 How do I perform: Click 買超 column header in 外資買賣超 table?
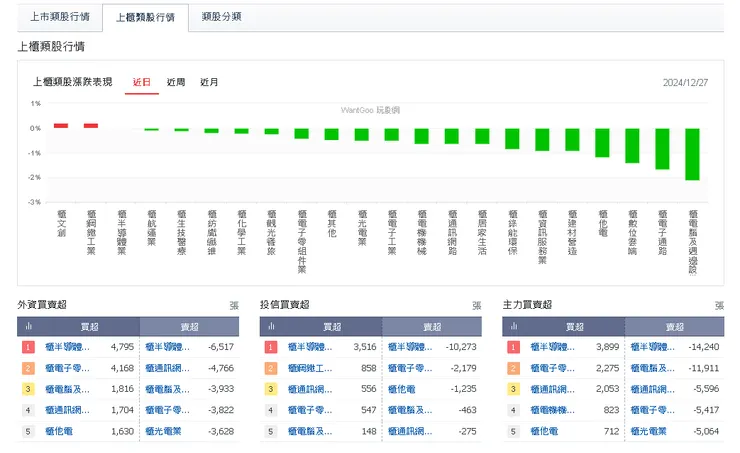click(89, 327)
